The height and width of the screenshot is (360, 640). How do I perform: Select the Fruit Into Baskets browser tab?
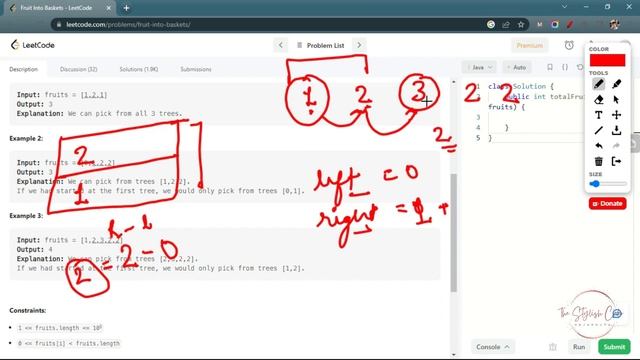click(x=61, y=8)
